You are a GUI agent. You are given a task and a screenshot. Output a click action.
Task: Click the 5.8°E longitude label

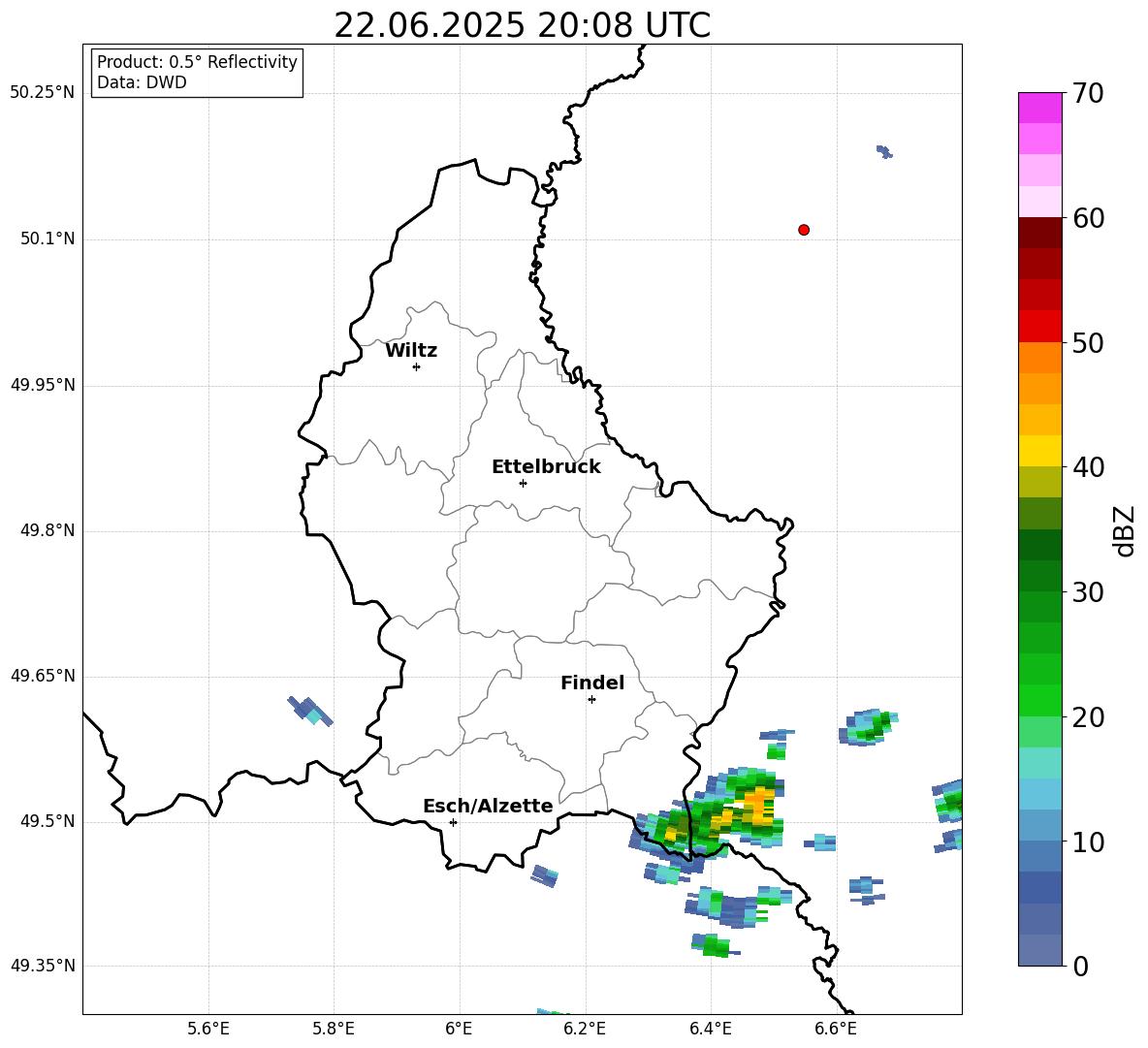[334, 1029]
